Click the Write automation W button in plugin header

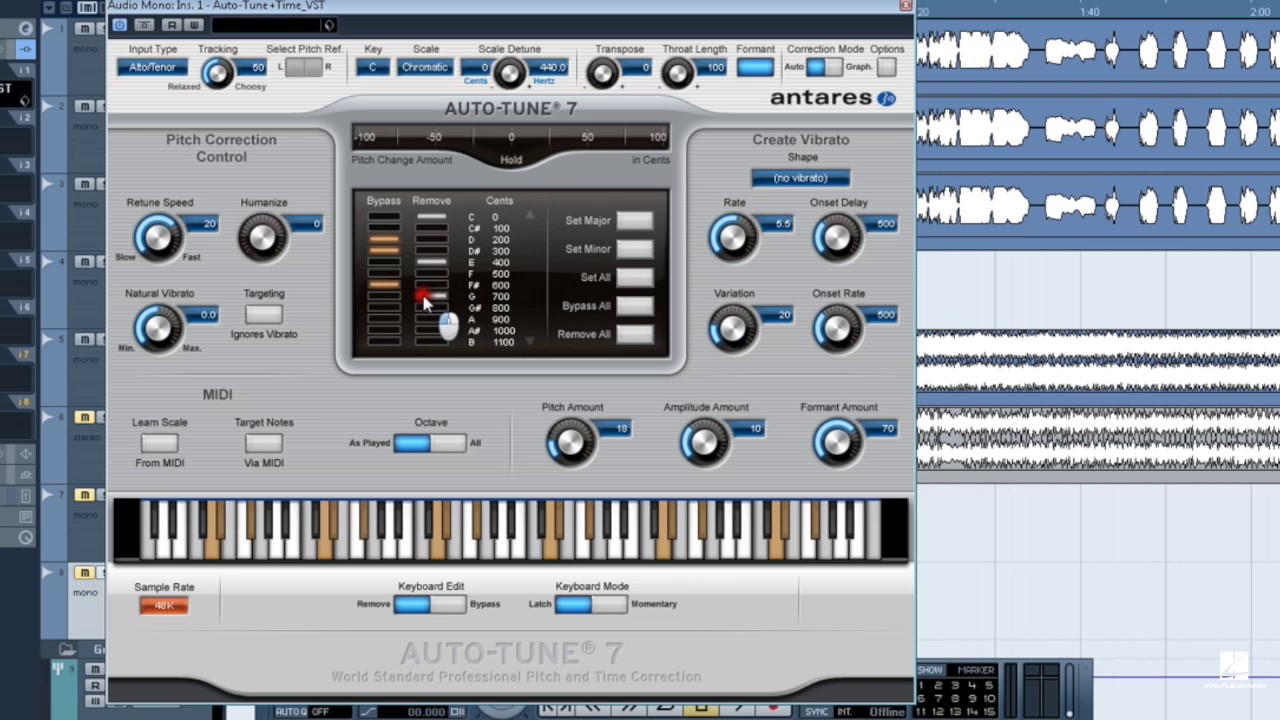193,25
